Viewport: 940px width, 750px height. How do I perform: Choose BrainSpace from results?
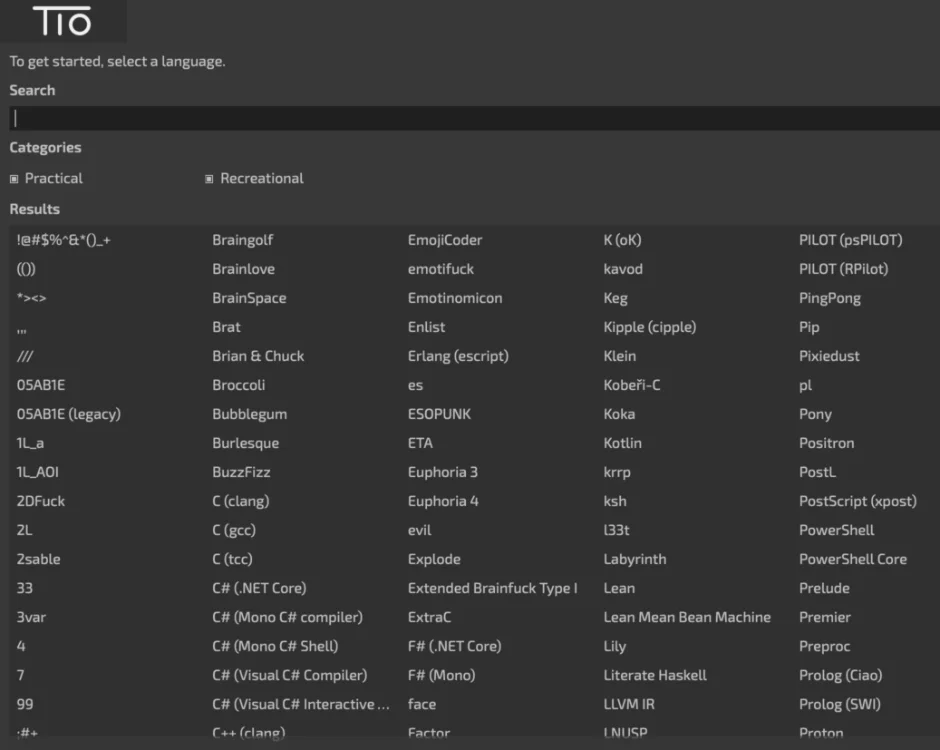(249, 298)
